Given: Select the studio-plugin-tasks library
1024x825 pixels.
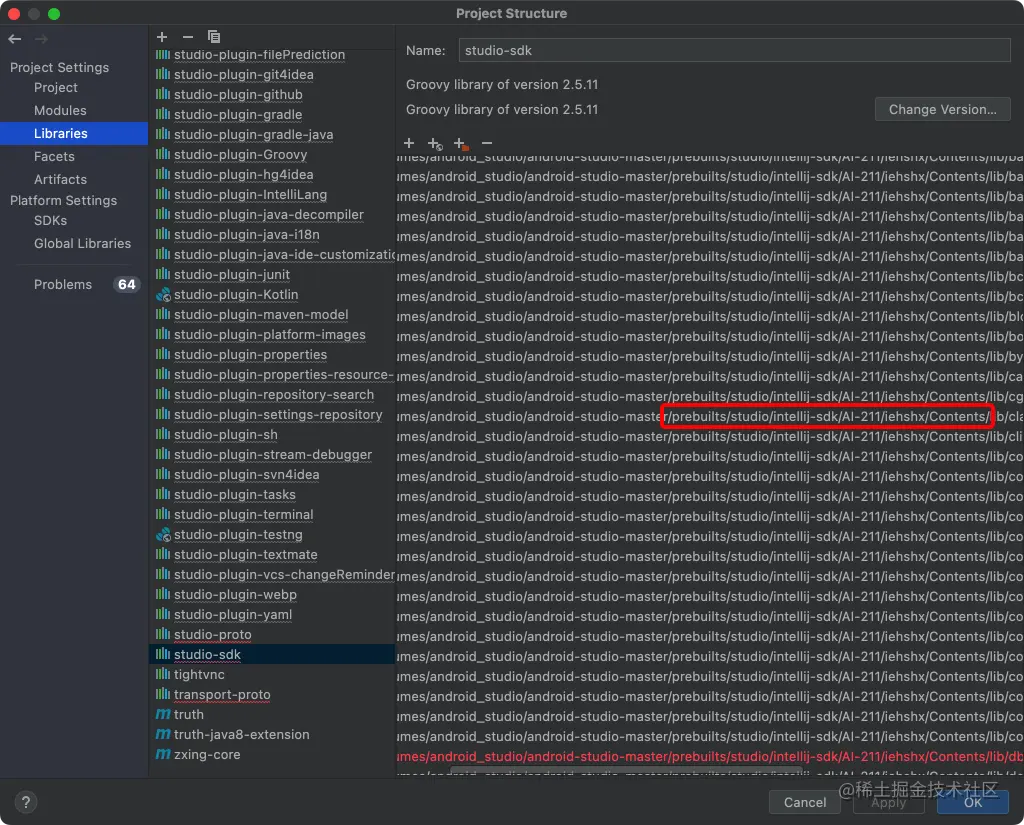Looking at the screenshot, I should tap(234, 494).
